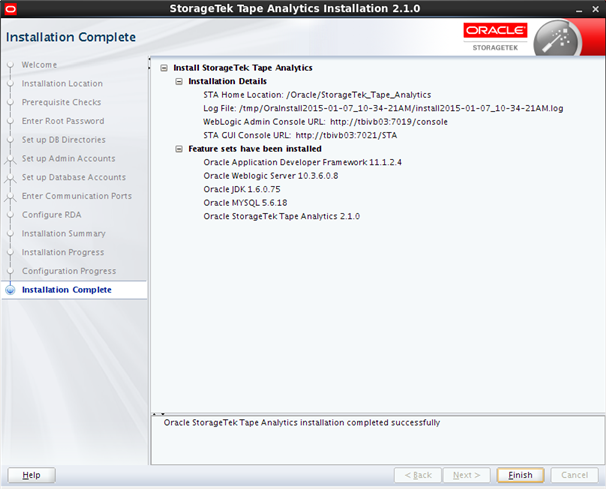The width and height of the screenshot is (606, 489).
Task: Select the Installation Progress step
Action: 63,252
